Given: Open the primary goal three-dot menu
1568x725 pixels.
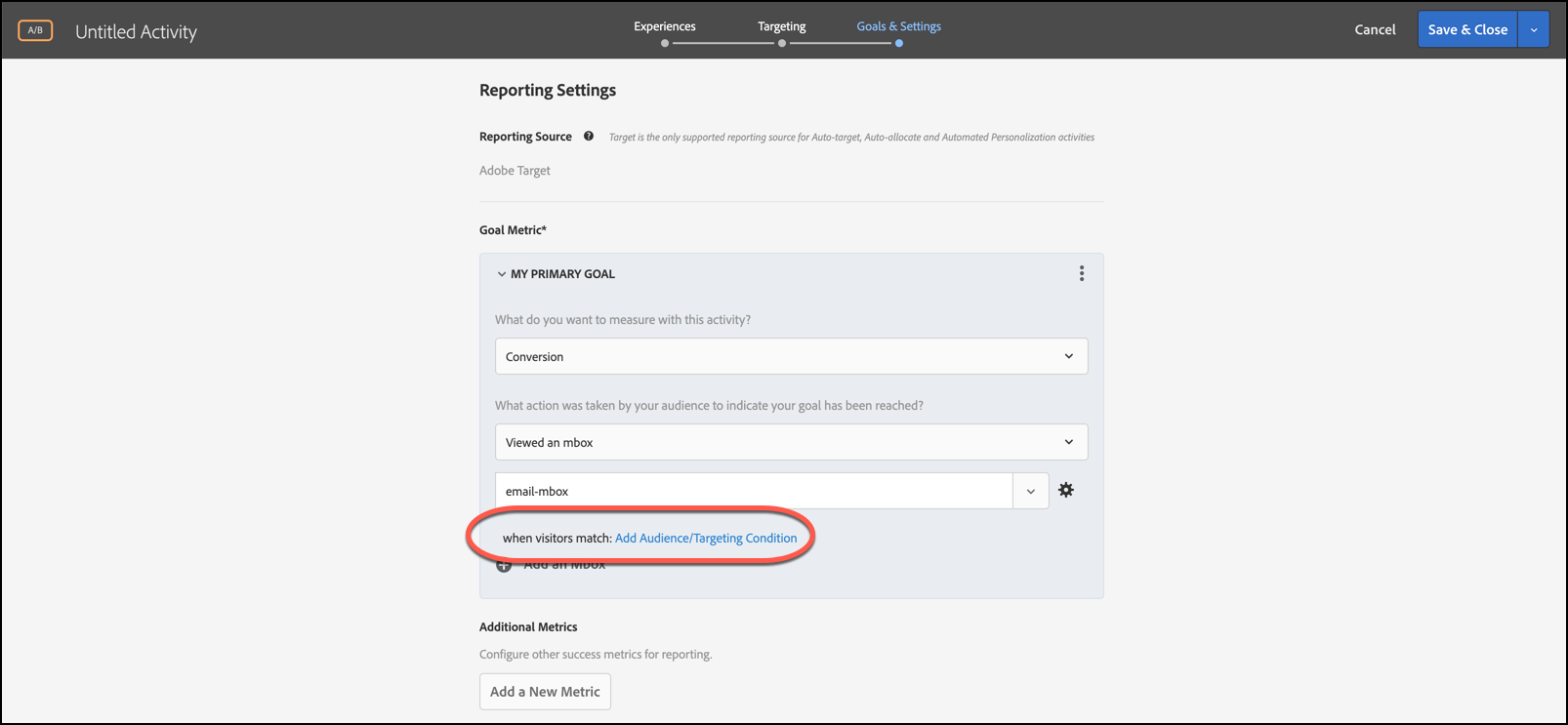Looking at the screenshot, I should click(x=1081, y=274).
